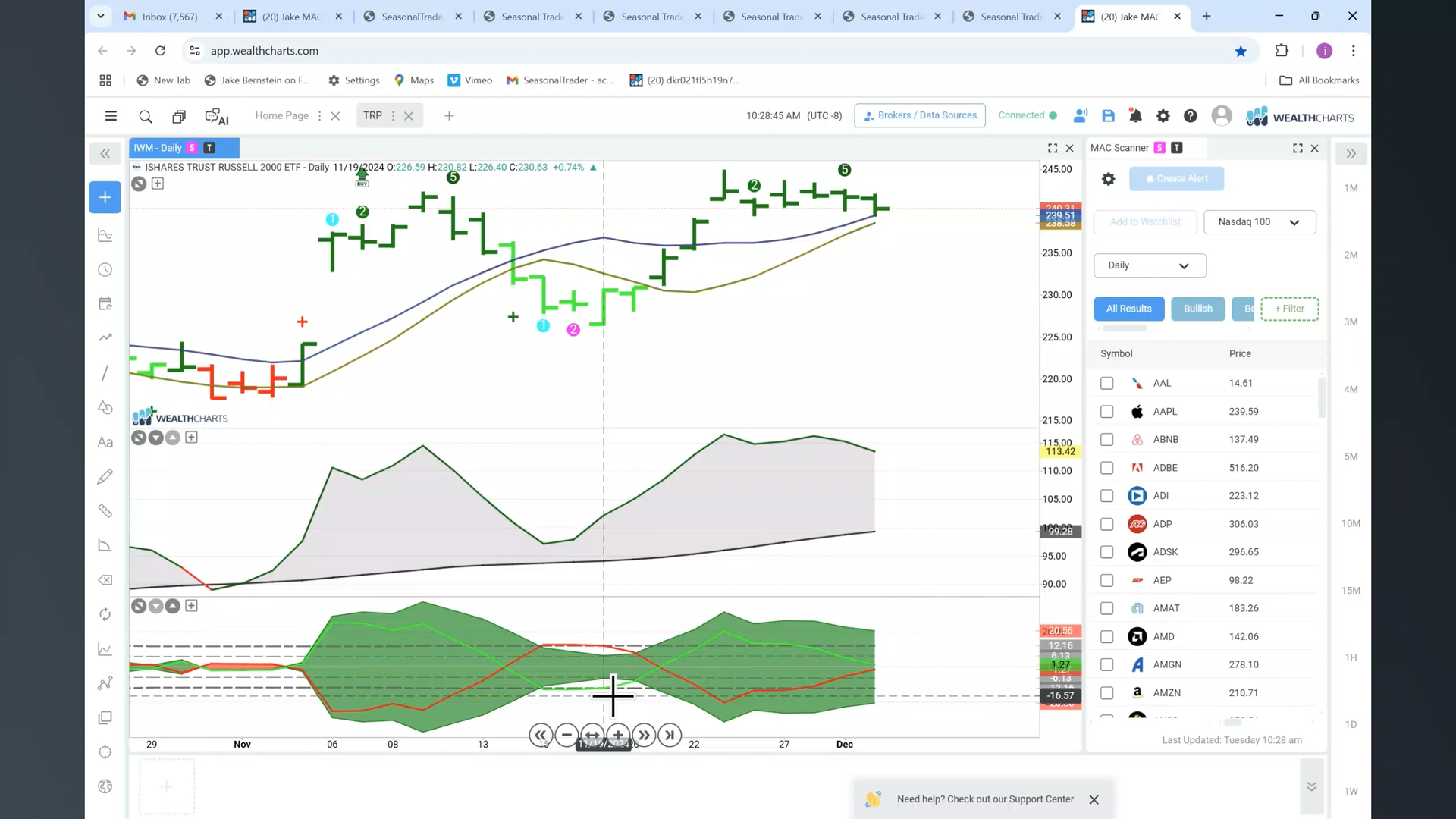Collapse the left toolbar with double chevron
The width and height of the screenshot is (1456, 819).
click(x=105, y=154)
